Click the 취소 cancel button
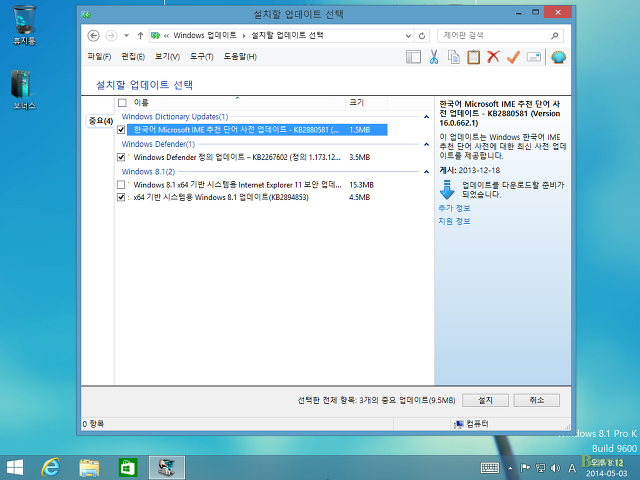 [537, 400]
